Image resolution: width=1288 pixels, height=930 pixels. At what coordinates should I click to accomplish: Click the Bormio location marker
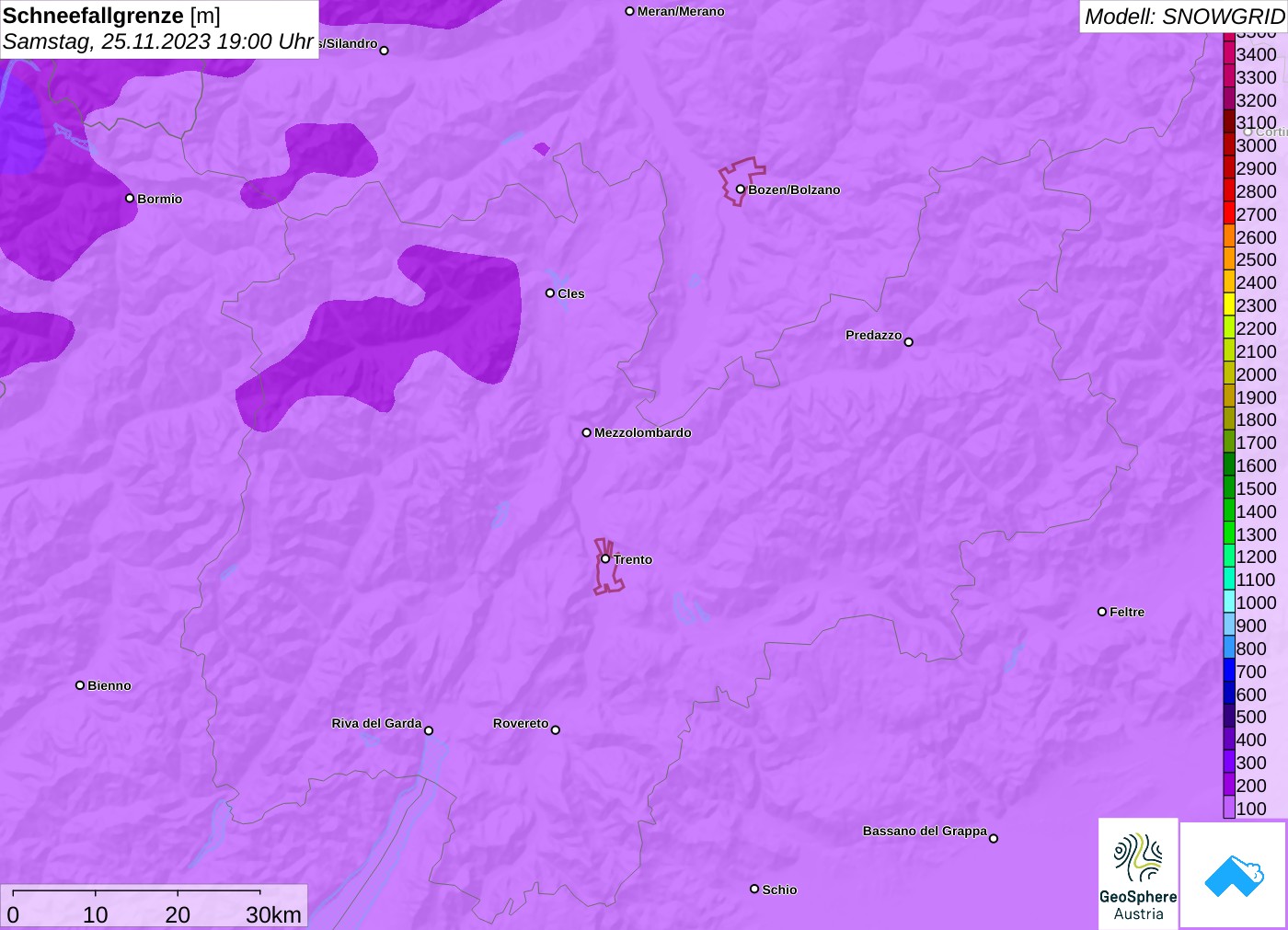coord(130,198)
